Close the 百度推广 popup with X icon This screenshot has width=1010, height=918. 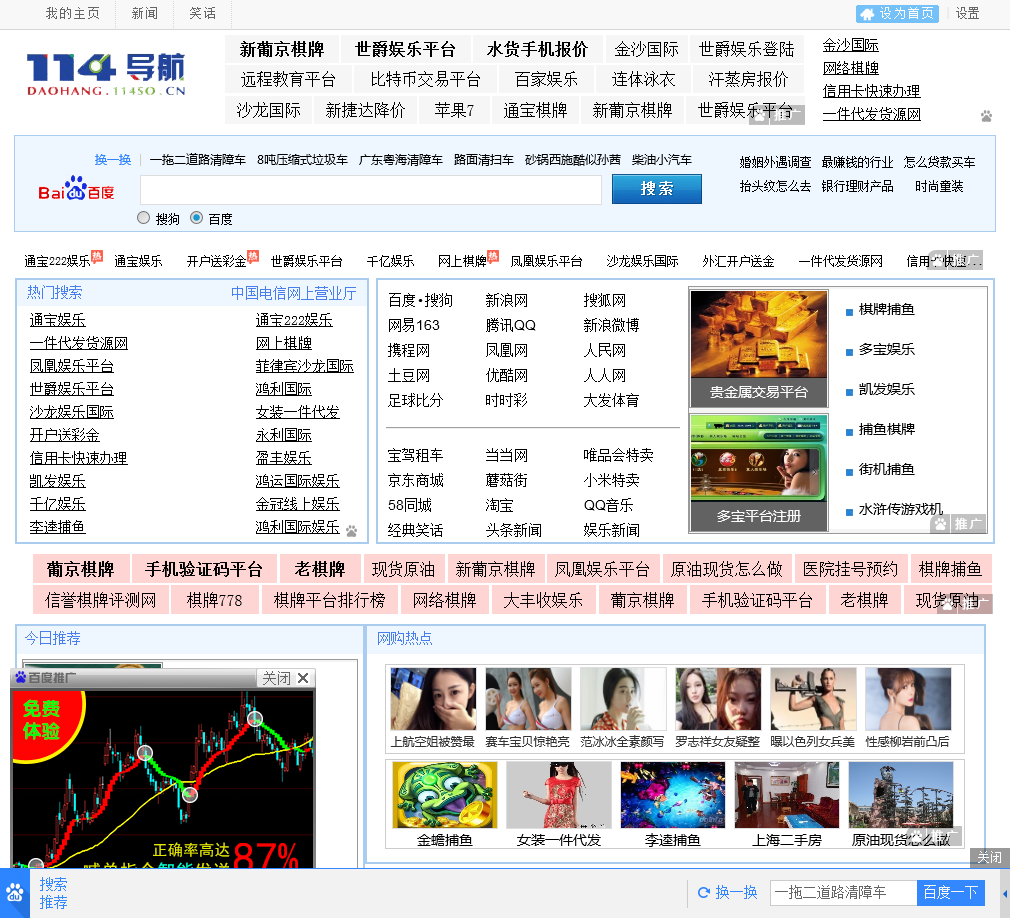[303, 678]
